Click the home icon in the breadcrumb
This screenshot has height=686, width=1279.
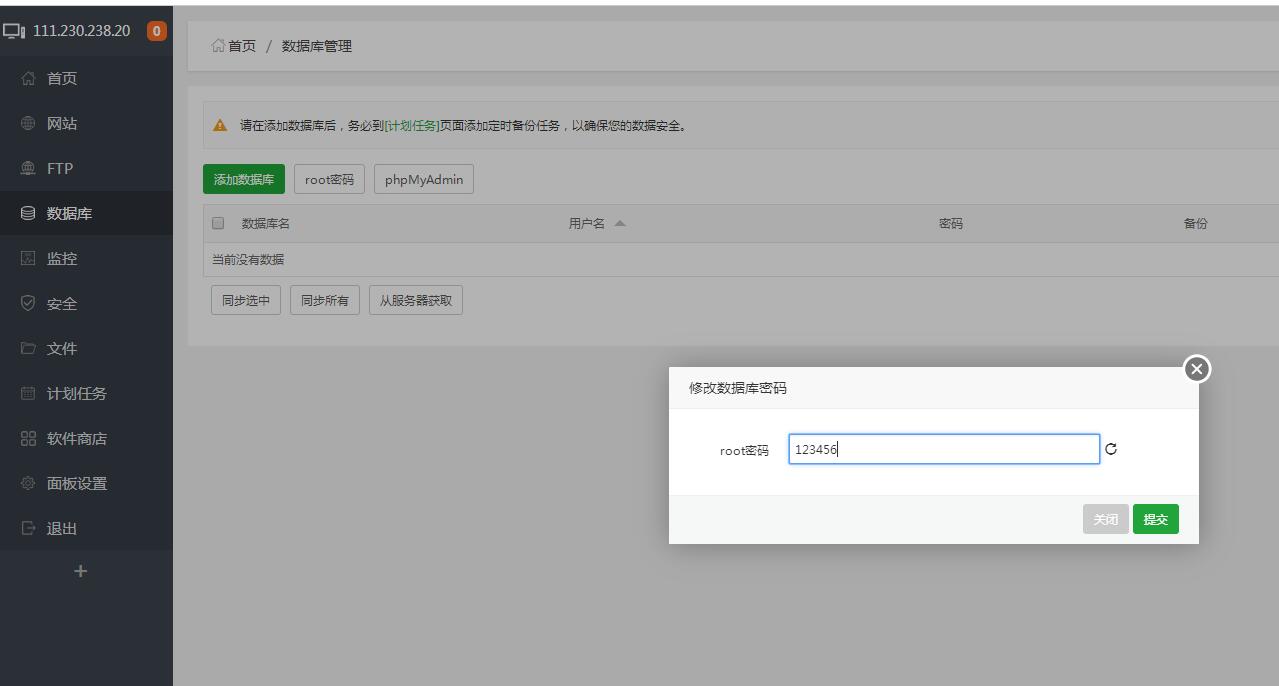pyautogui.click(x=218, y=46)
